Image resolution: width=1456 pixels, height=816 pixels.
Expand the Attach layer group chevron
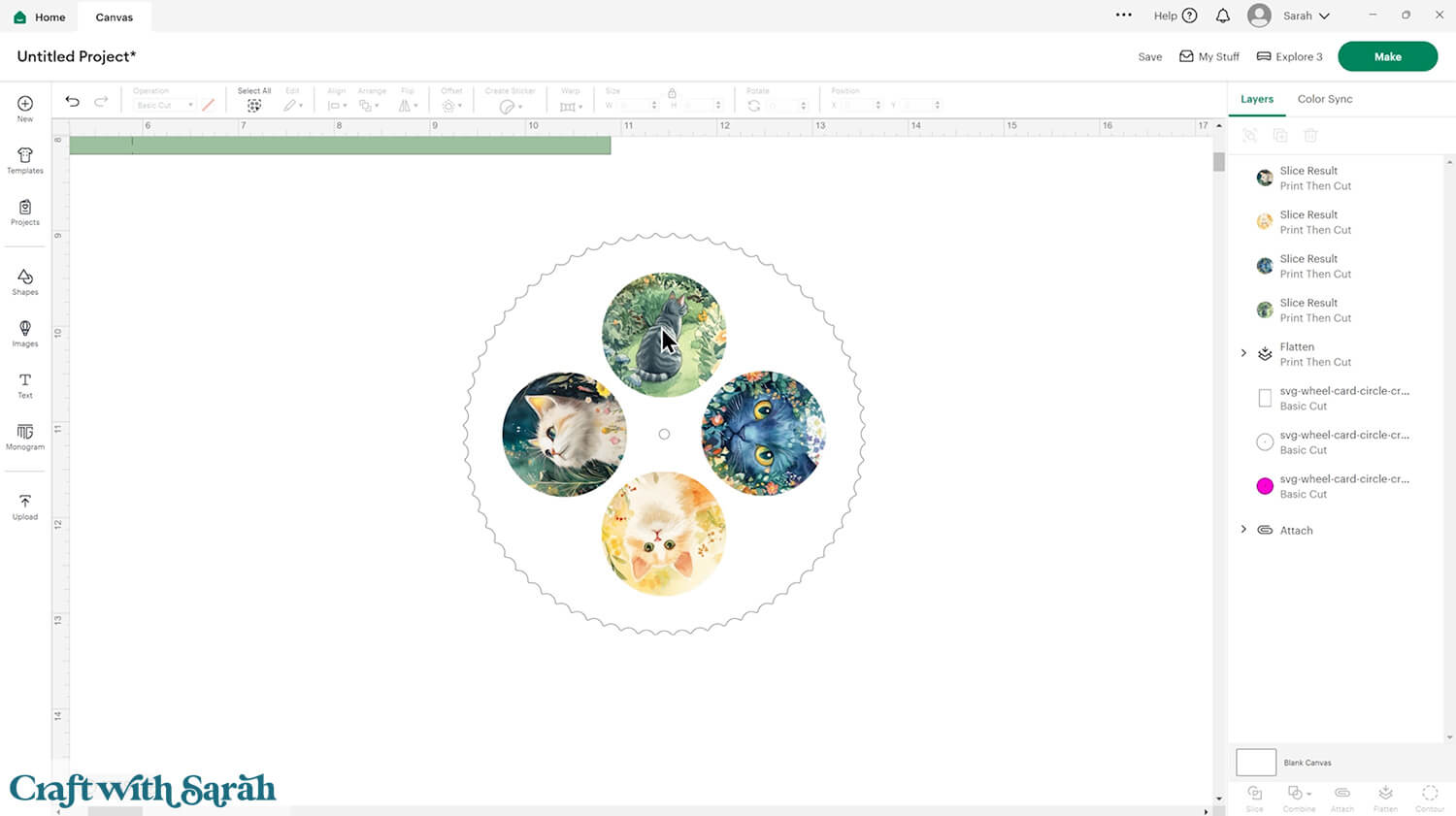(x=1243, y=530)
